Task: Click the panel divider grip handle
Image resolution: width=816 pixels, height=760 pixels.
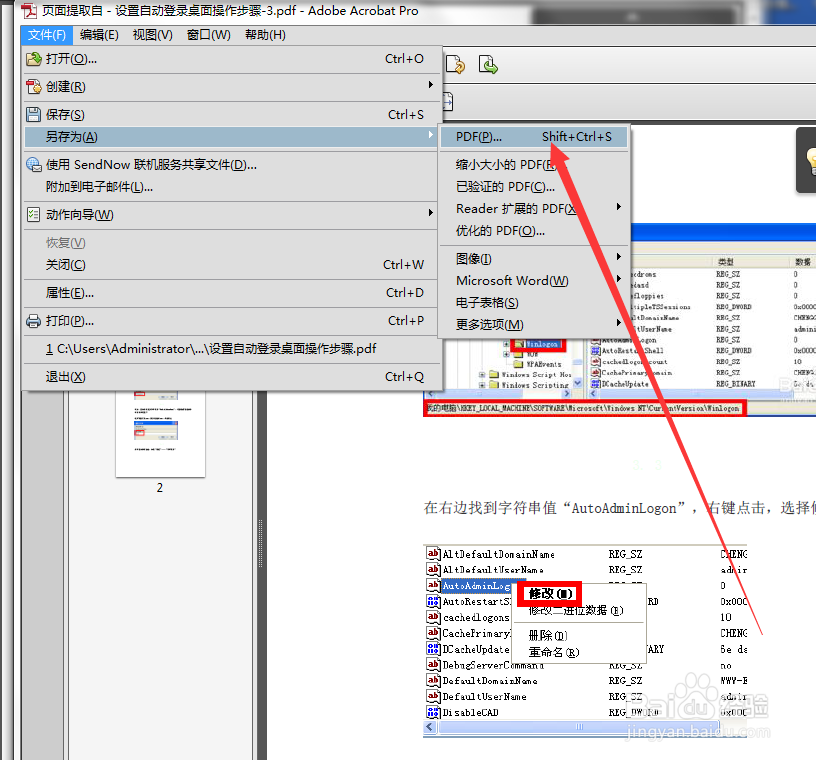Action: click(260, 542)
